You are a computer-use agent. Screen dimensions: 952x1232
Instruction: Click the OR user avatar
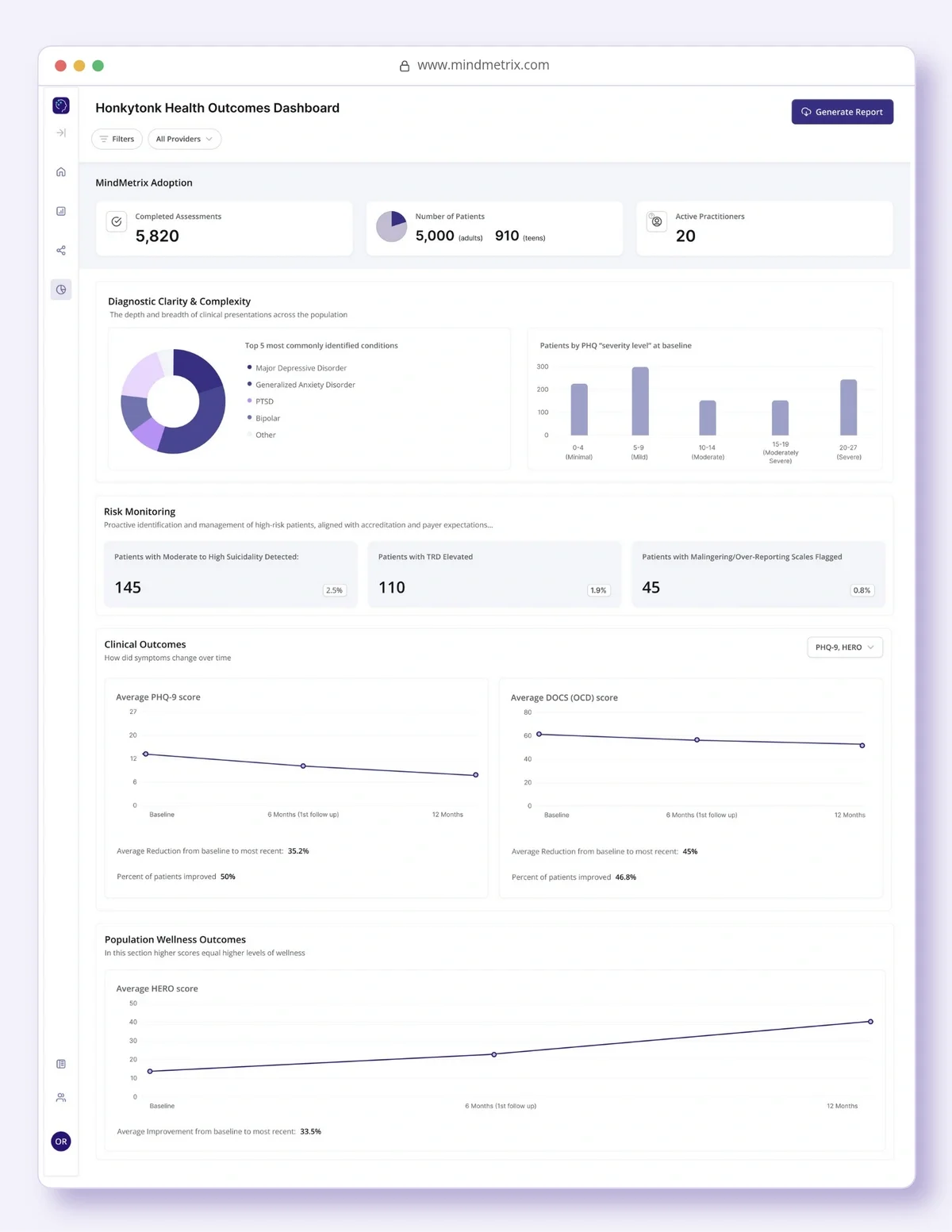click(x=61, y=1142)
